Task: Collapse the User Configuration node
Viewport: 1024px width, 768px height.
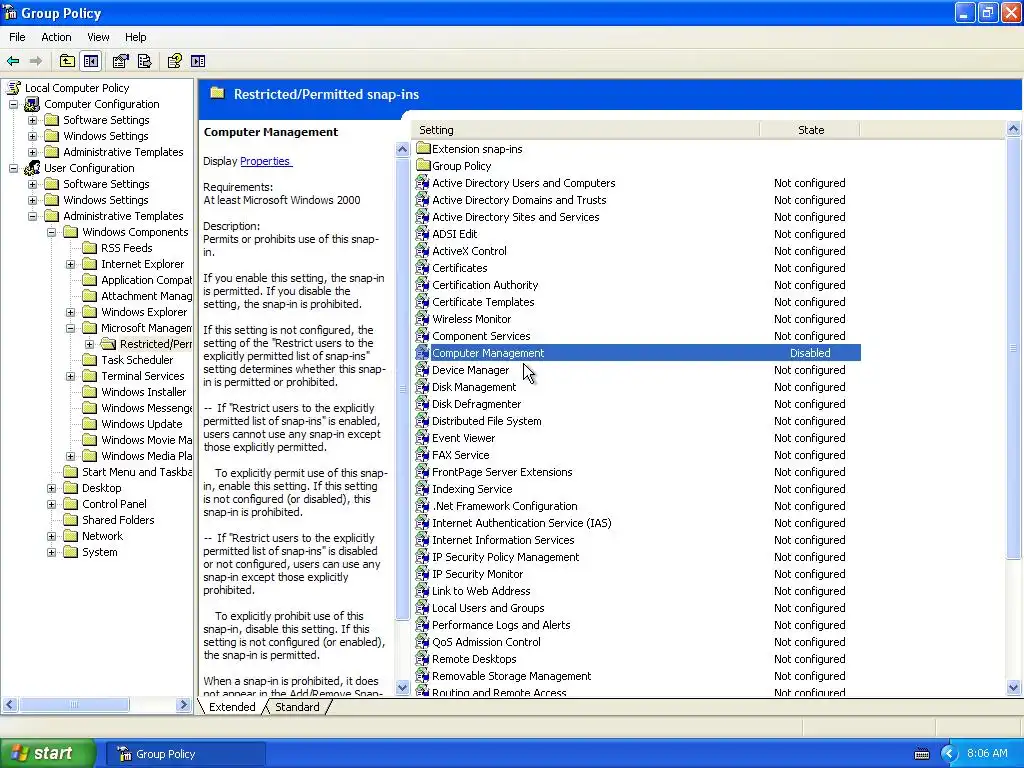Action: coord(13,168)
